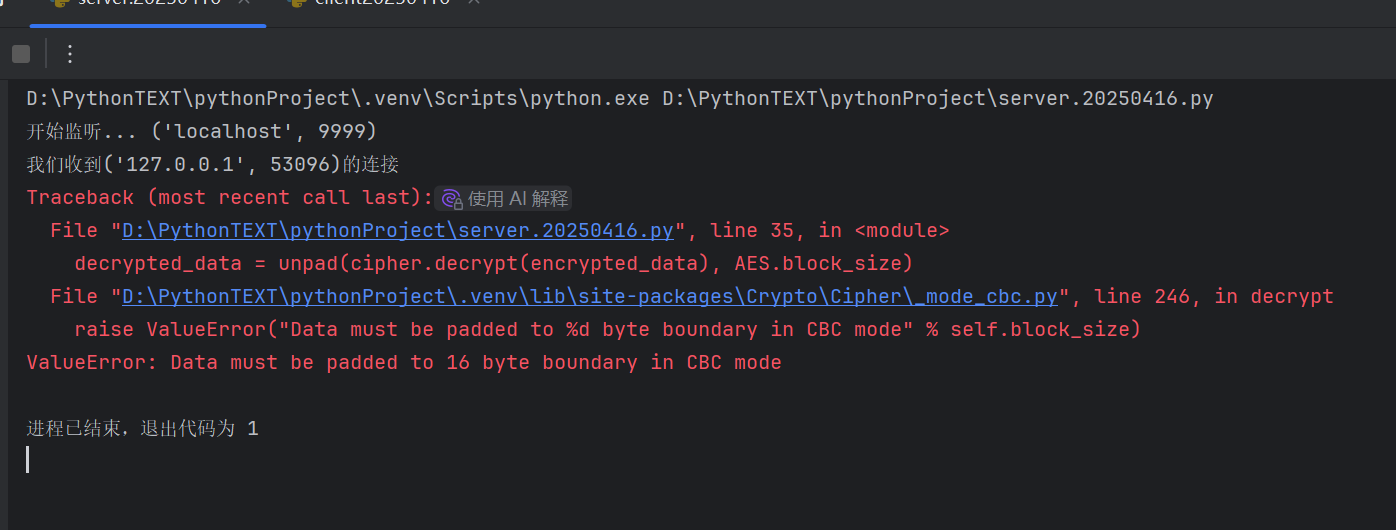Screen dimensions: 1396x530
Task: Open the server.20250416.py traceback link
Action: (x=397, y=231)
